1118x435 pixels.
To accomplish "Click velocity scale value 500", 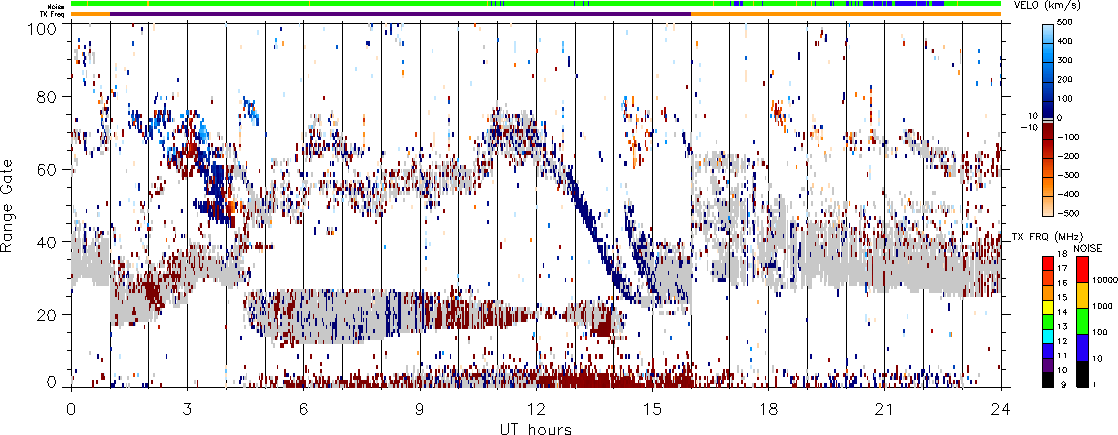I will 1067,23.
